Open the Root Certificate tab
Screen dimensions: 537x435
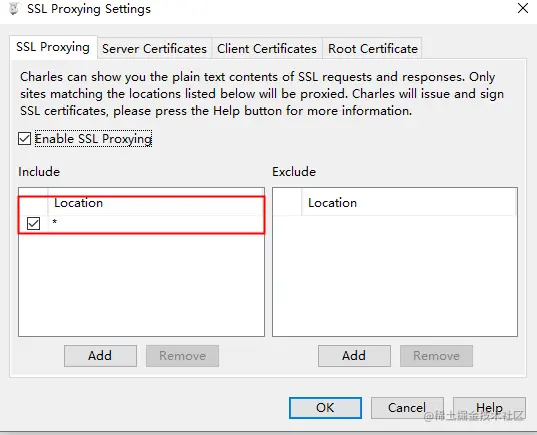click(373, 49)
